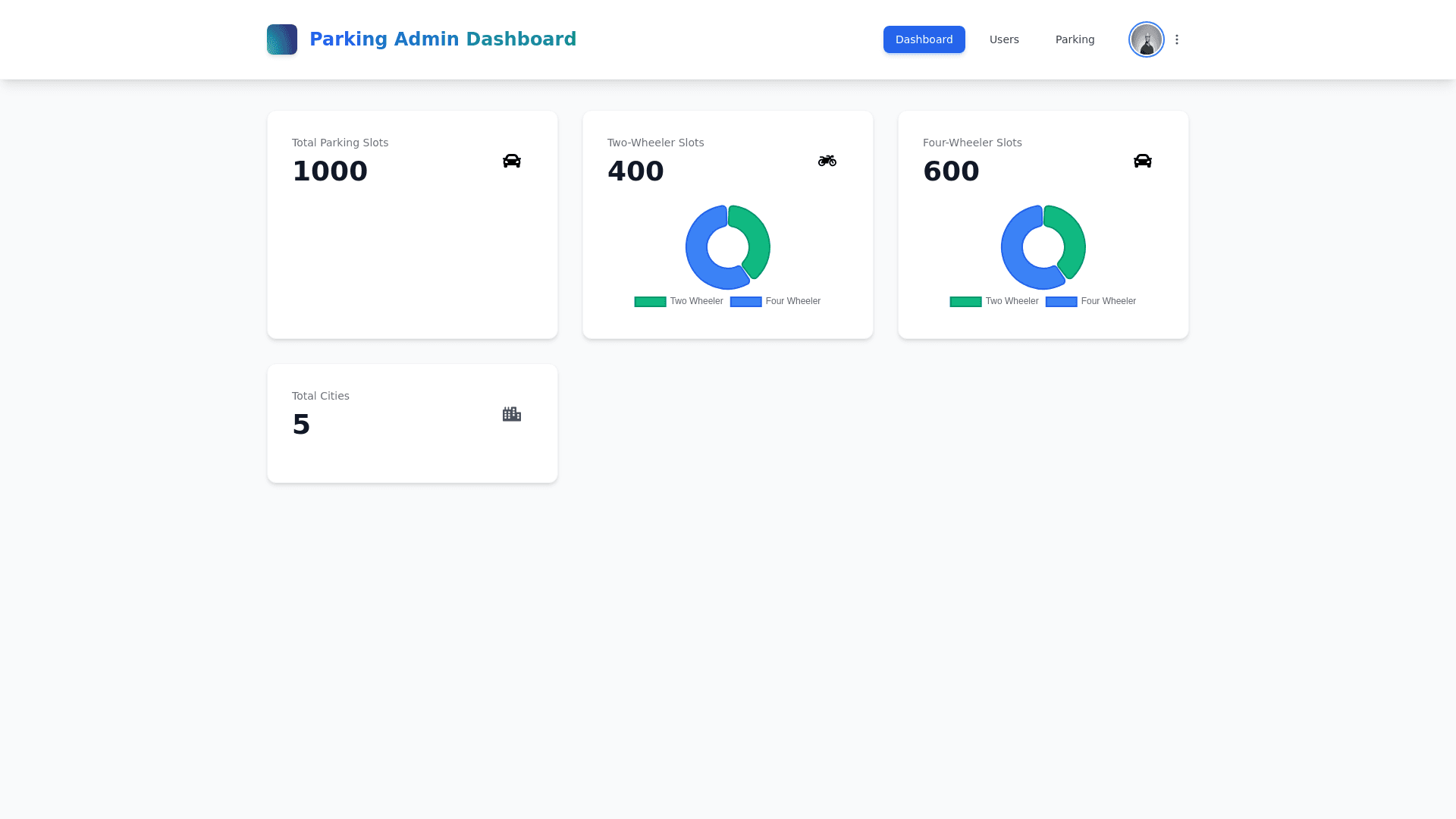Click the user profile avatar

click(1146, 39)
